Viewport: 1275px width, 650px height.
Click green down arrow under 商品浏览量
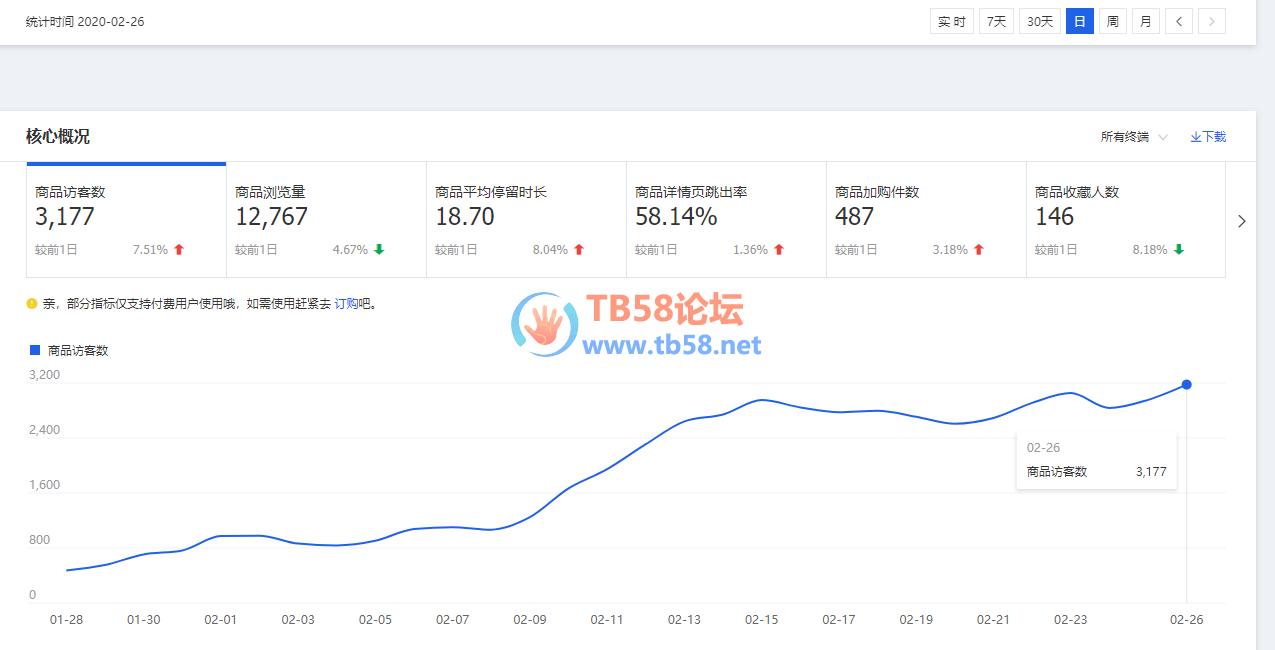click(379, 250)
